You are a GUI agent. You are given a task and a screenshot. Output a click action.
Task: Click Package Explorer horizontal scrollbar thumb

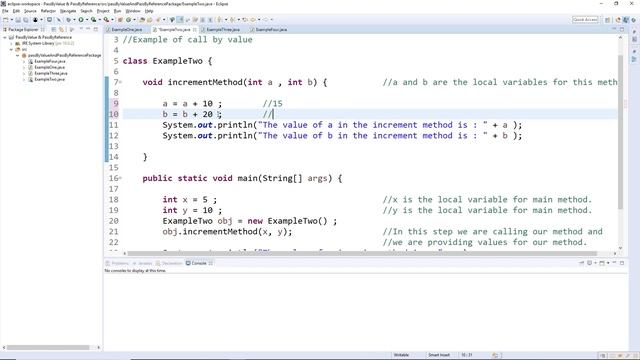point(48,348)
